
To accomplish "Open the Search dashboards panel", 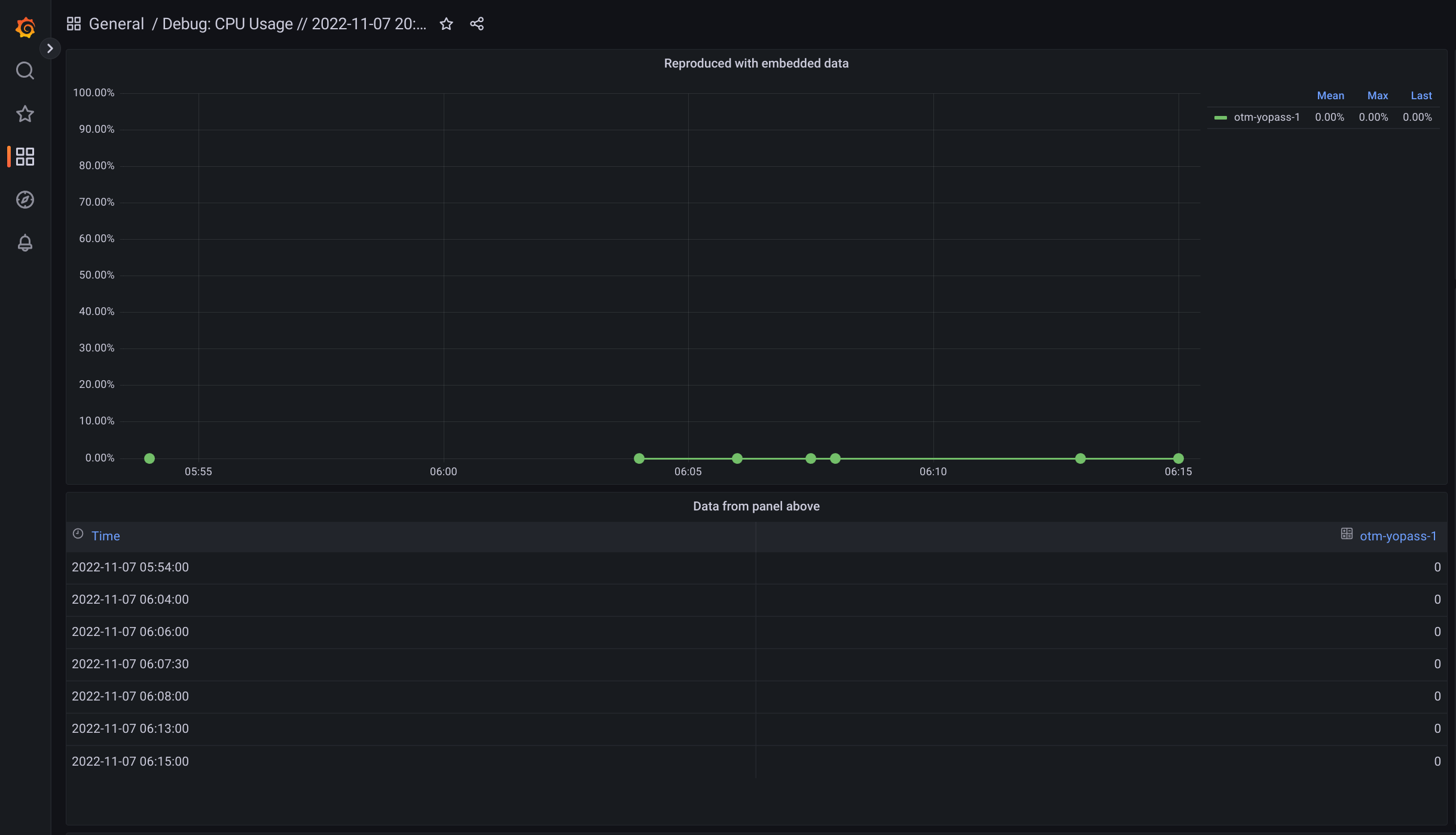I will (25, 70).
